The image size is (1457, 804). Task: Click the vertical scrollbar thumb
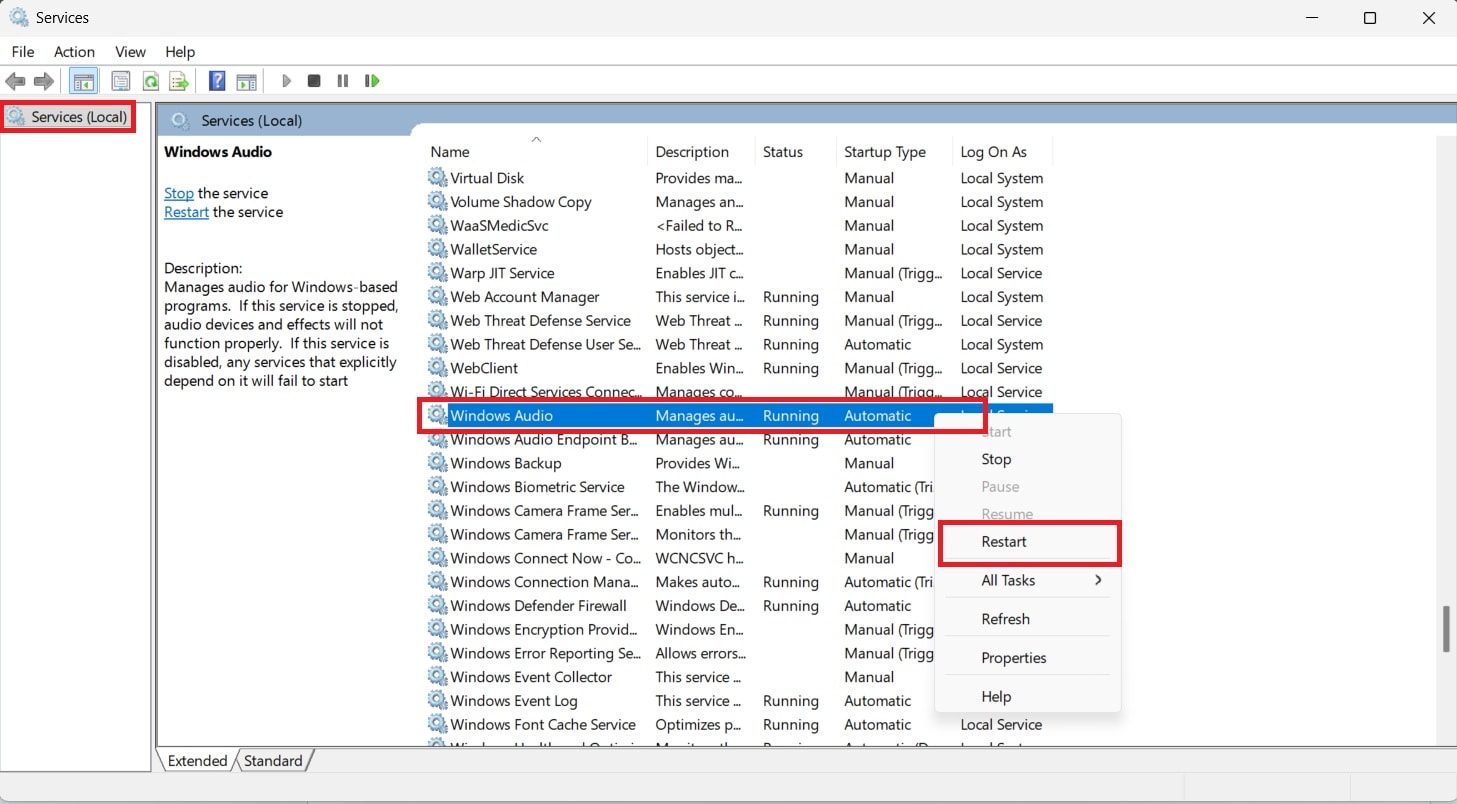(x=1447, y=629)
